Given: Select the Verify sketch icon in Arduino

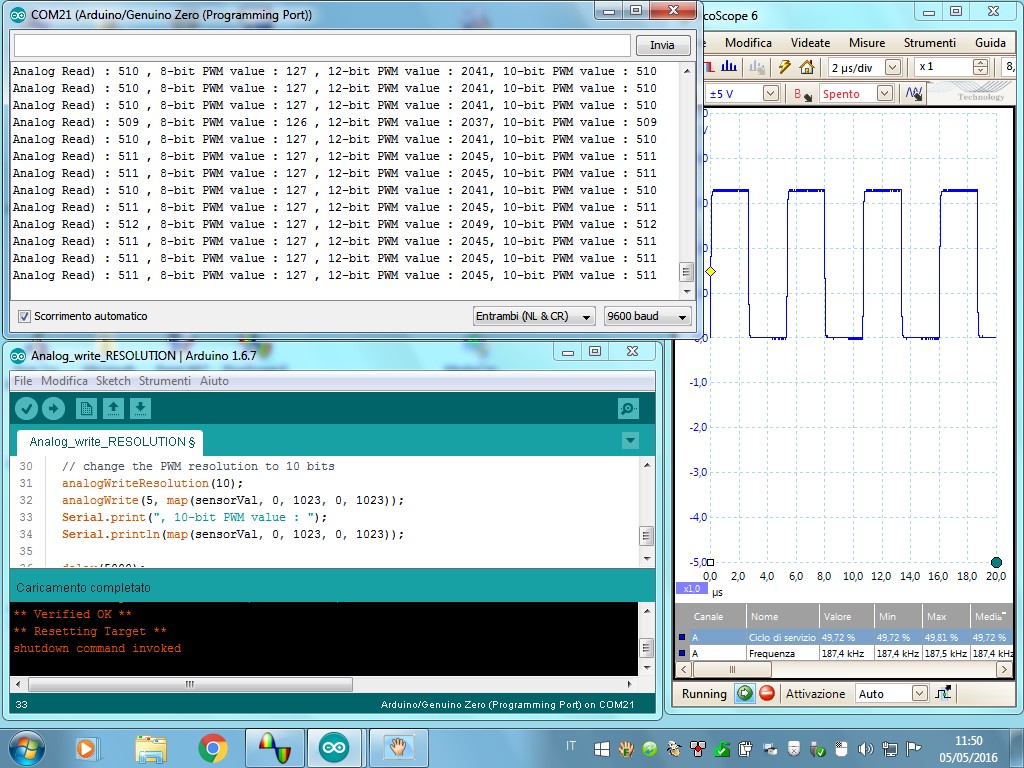Looking at the screenshot, I should click(x=27, y=408).
